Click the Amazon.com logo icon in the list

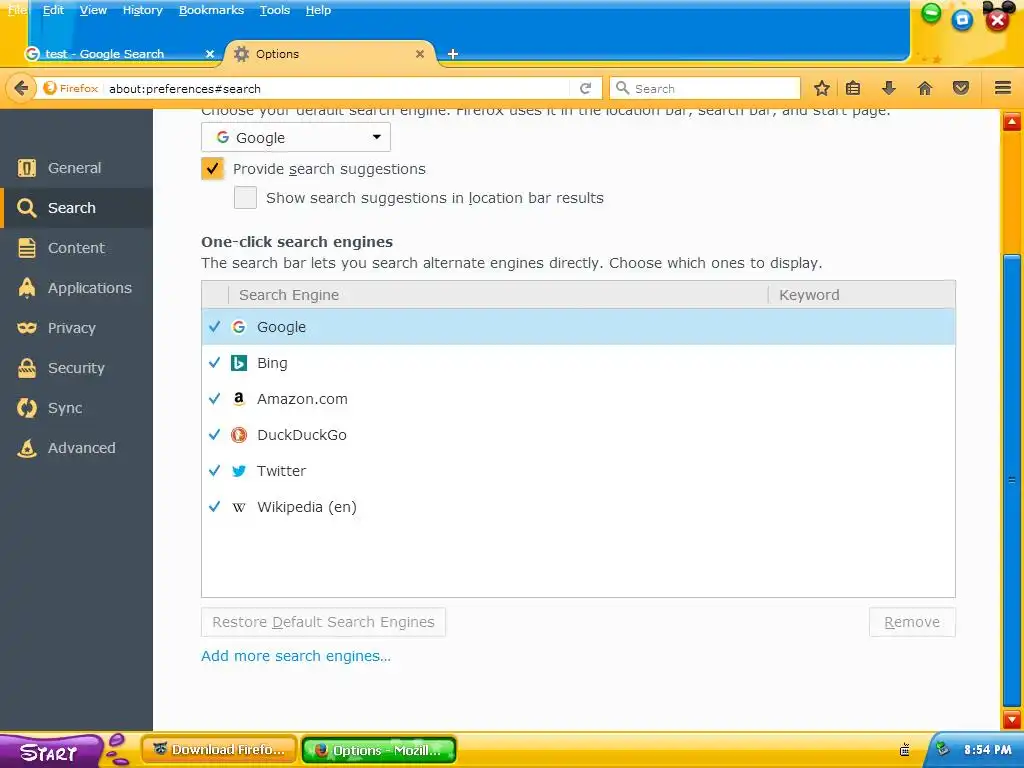(239, 399)
